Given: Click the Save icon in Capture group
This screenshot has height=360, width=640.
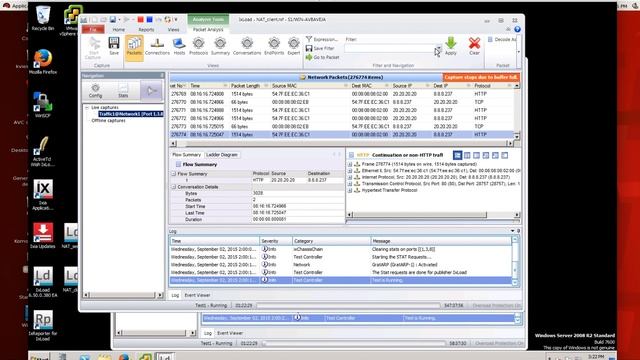Looking at the screenshot, I should tap(114, 46).
